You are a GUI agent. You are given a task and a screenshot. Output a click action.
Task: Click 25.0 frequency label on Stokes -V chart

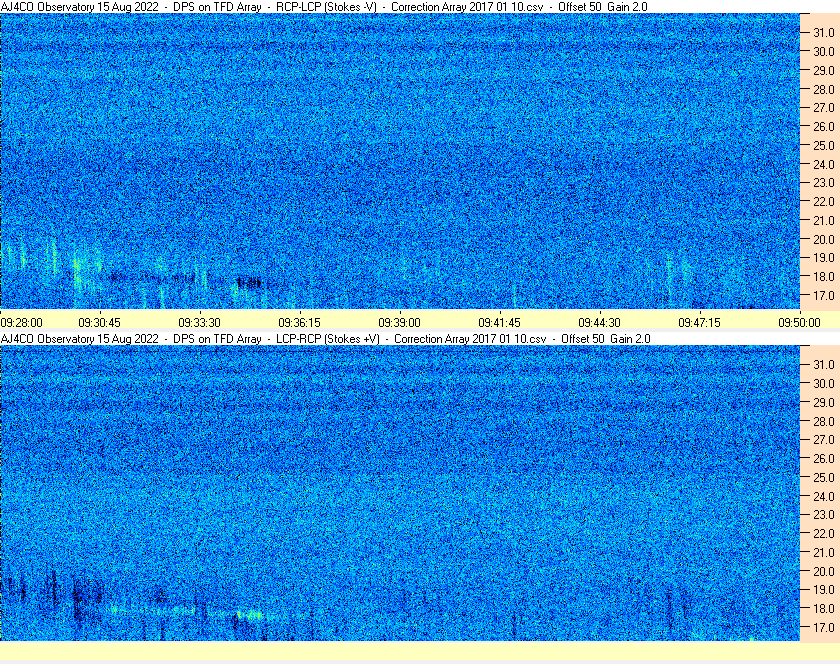824,146
